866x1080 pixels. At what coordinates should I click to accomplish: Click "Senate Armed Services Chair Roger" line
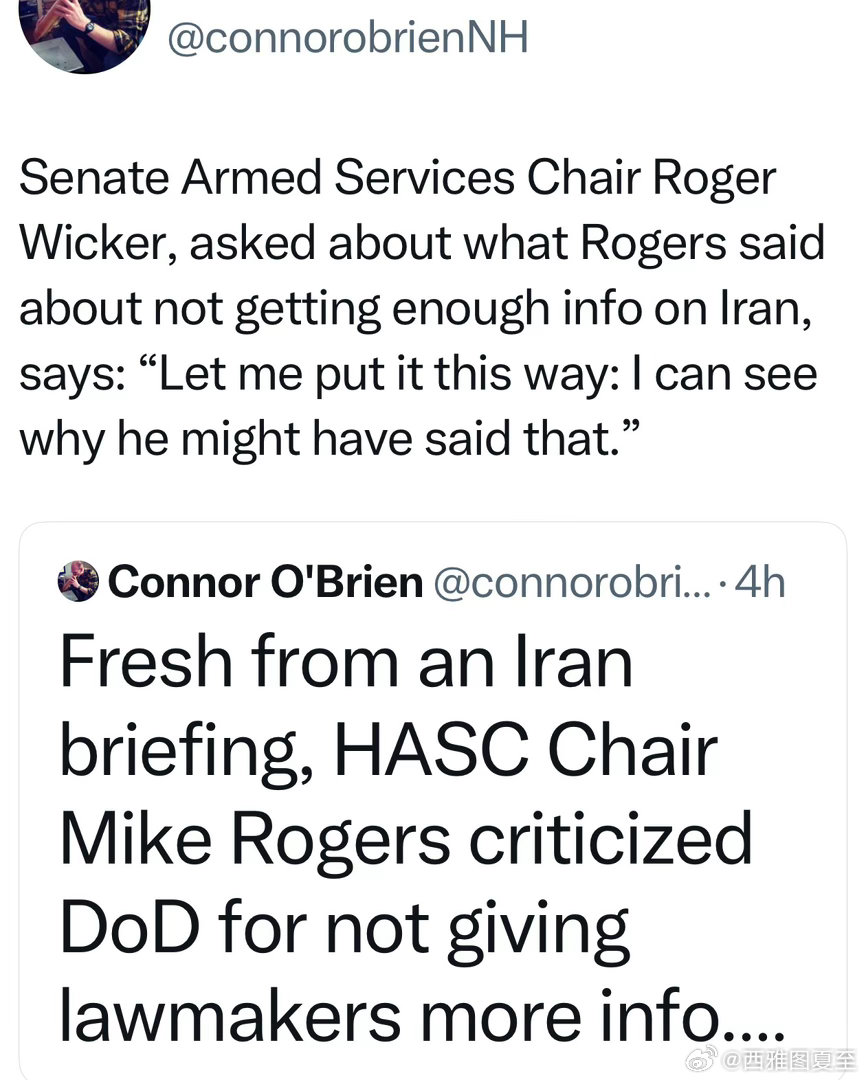coord(397,179)
